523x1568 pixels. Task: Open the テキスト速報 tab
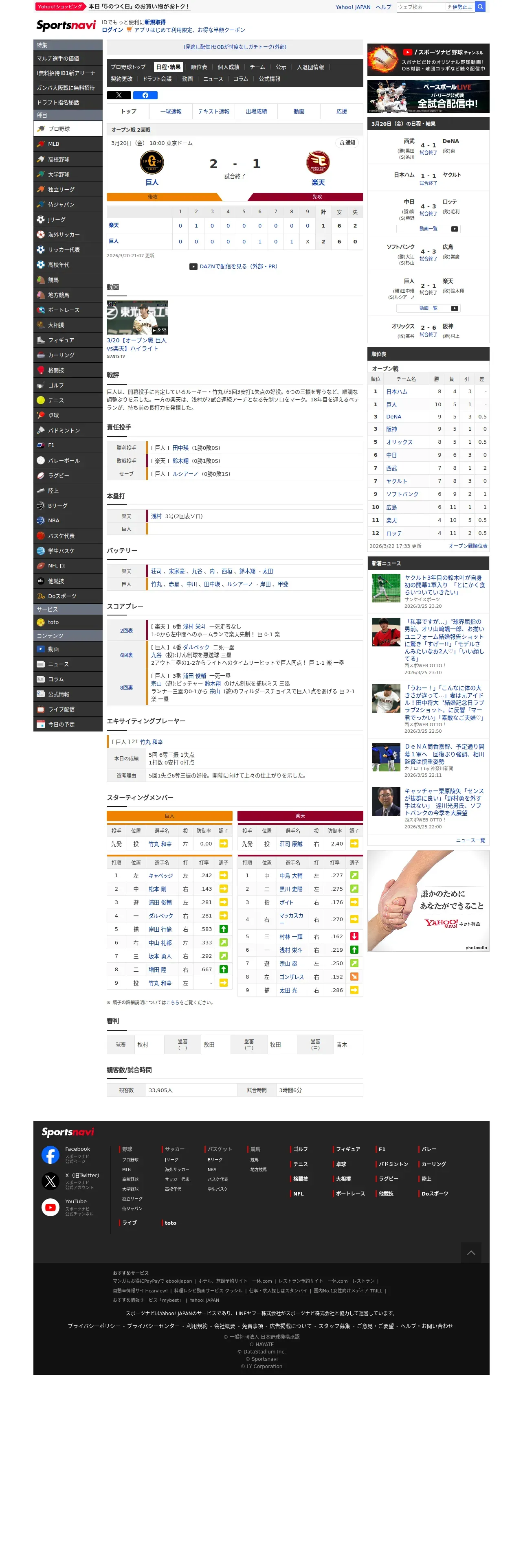click(214, 112)
